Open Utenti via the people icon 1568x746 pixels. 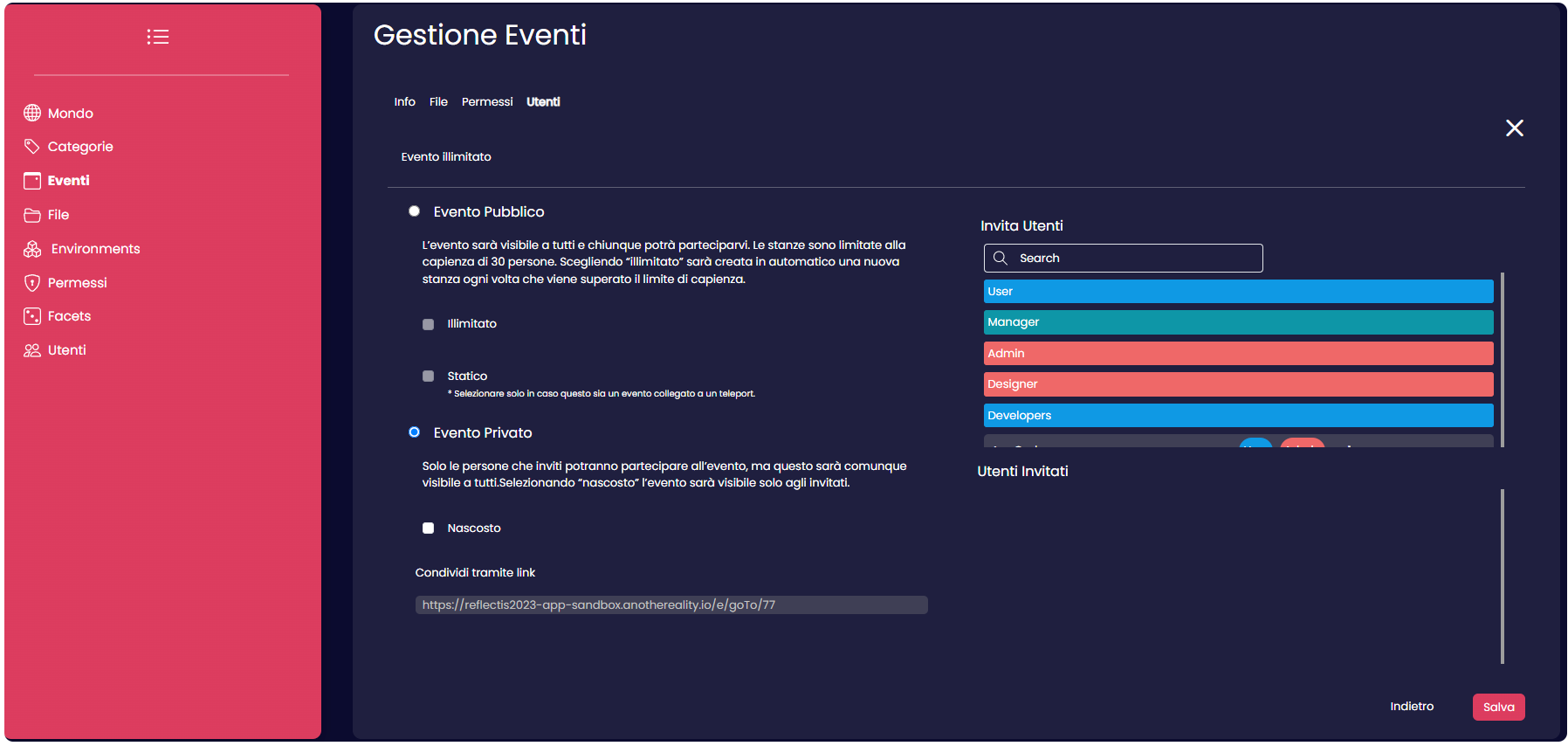click(32, 350)
